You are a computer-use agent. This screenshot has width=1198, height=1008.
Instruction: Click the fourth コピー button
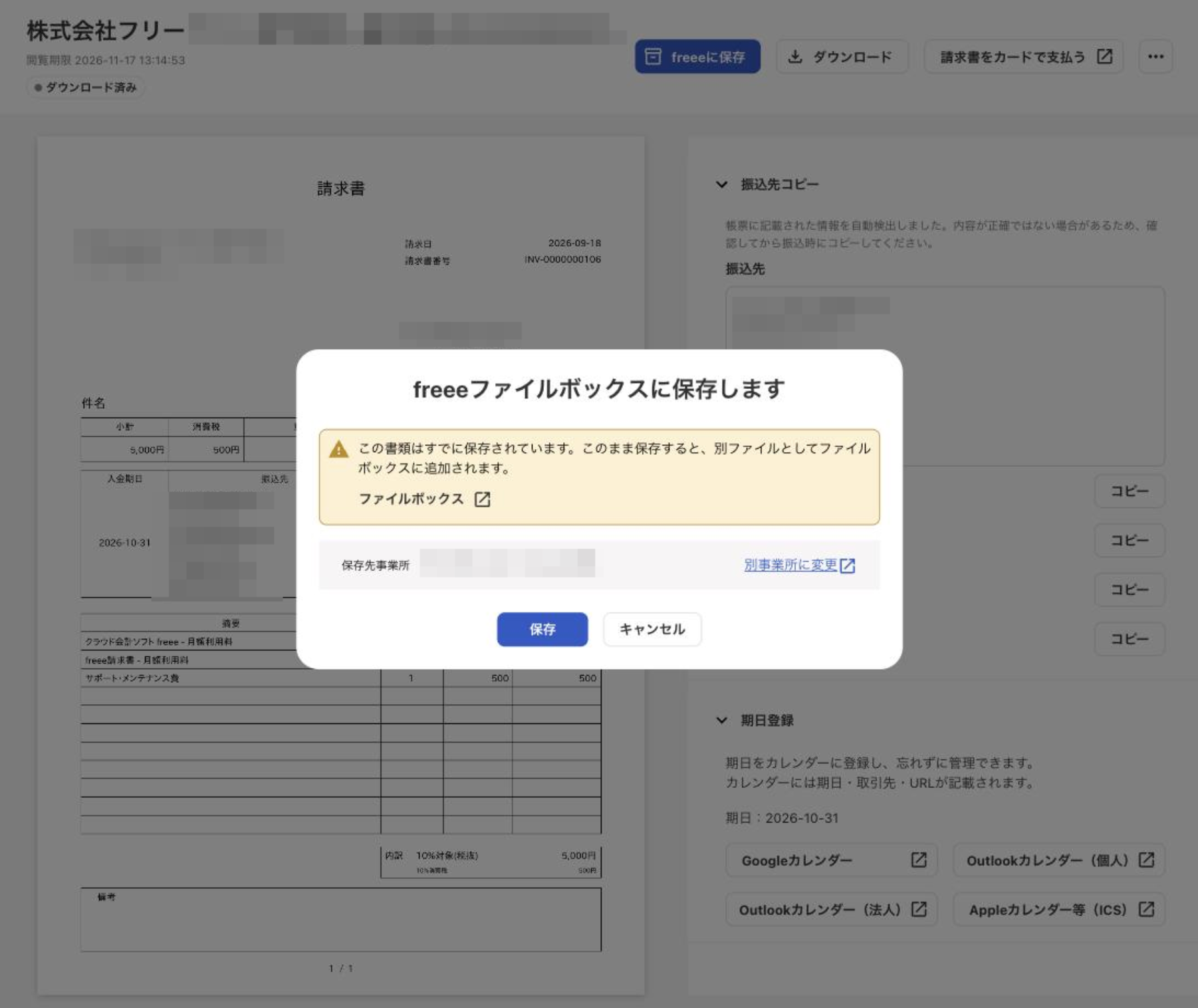pos(1130,639)
